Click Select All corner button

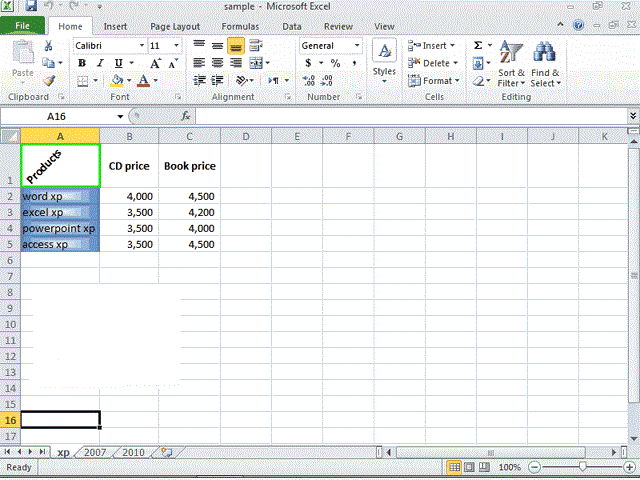point(10,136)
